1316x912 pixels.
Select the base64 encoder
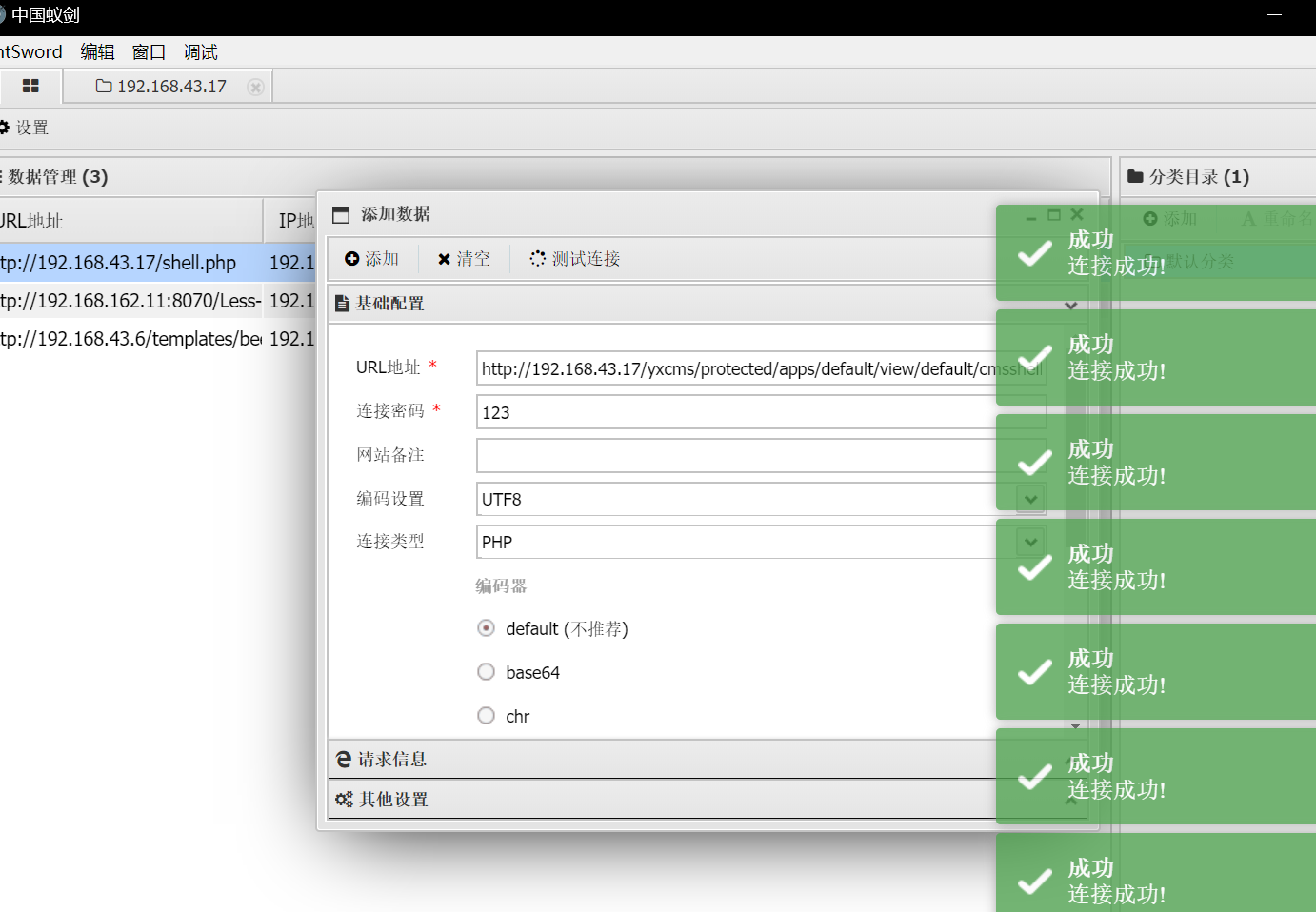pos(486,672)
